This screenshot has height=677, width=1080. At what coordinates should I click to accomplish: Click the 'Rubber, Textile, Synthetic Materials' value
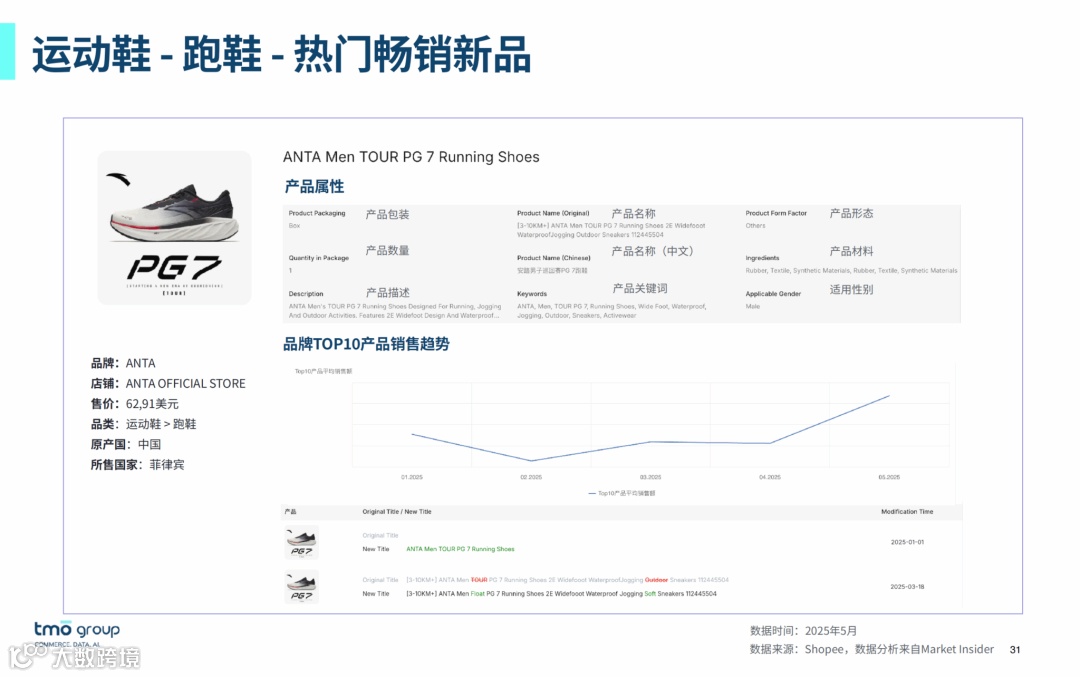[x=851, y=271]
